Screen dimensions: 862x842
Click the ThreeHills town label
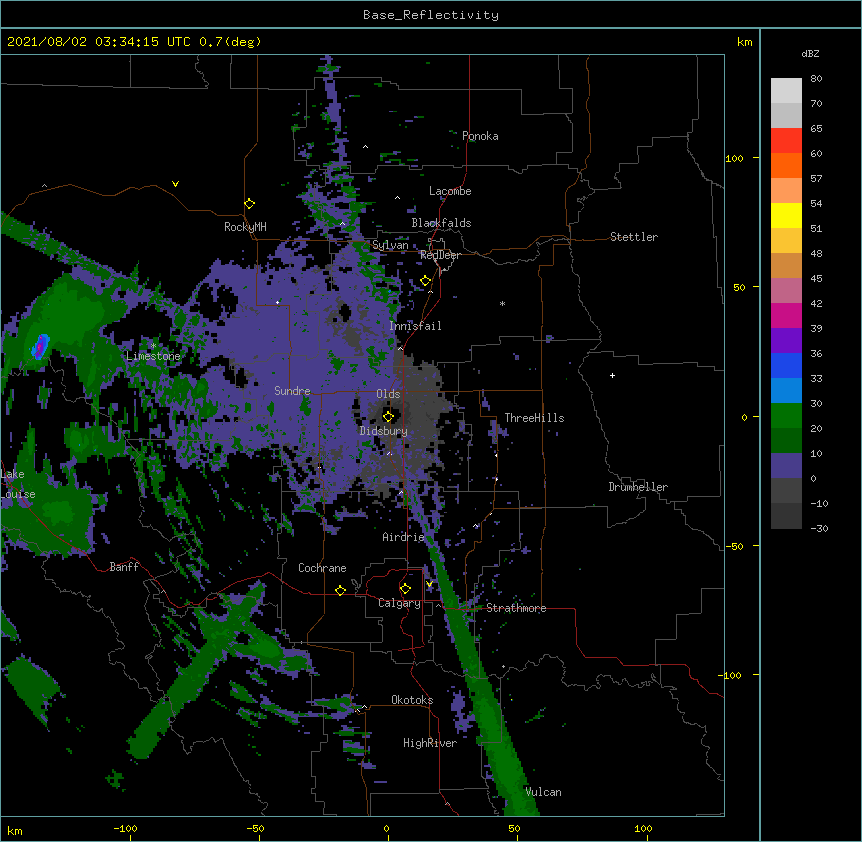pyautogui.click(x=534, y=418)
